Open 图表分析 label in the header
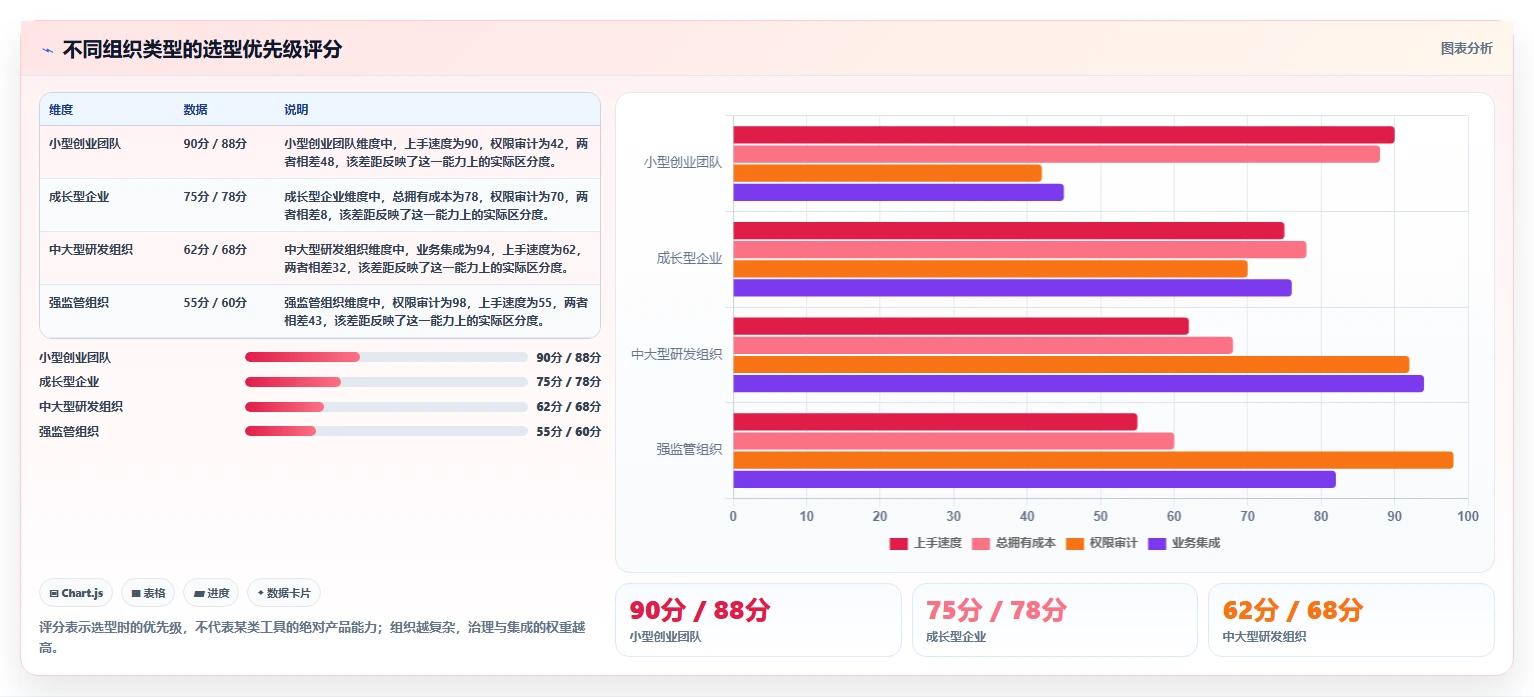This screenshot has height=697, width=1534. (1466, 48)
